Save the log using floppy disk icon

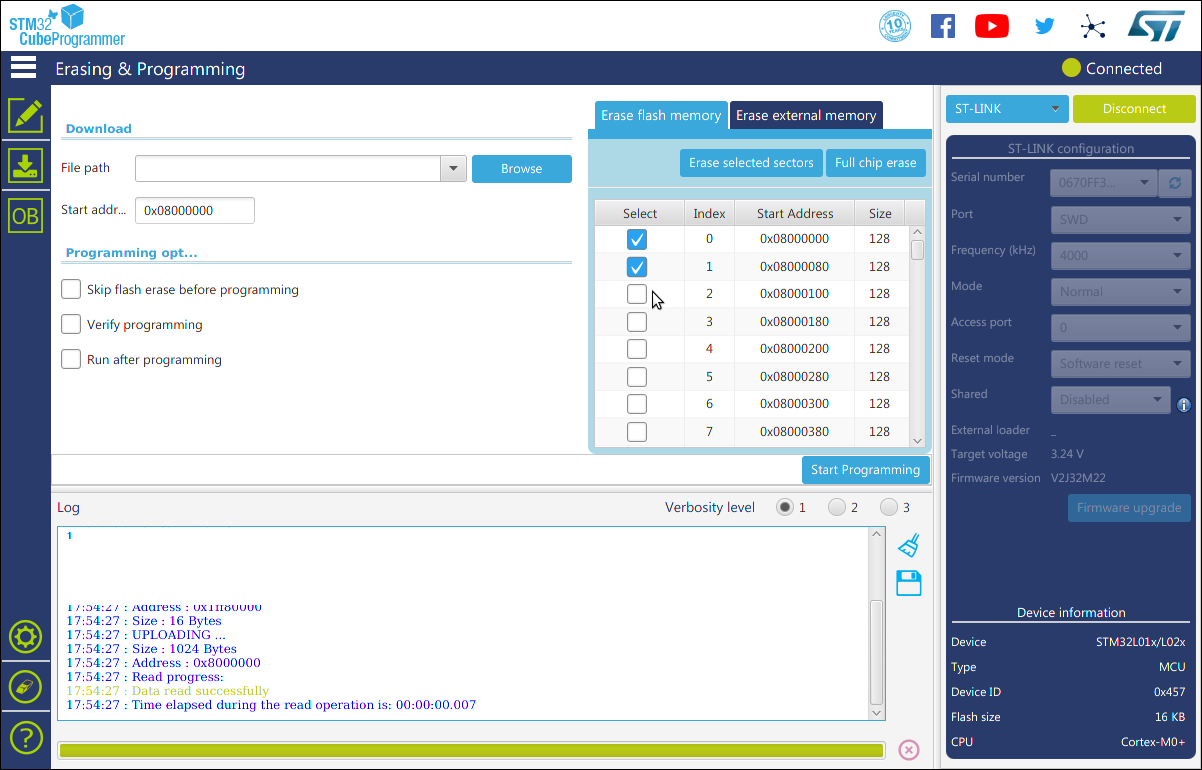click(908, 583)
